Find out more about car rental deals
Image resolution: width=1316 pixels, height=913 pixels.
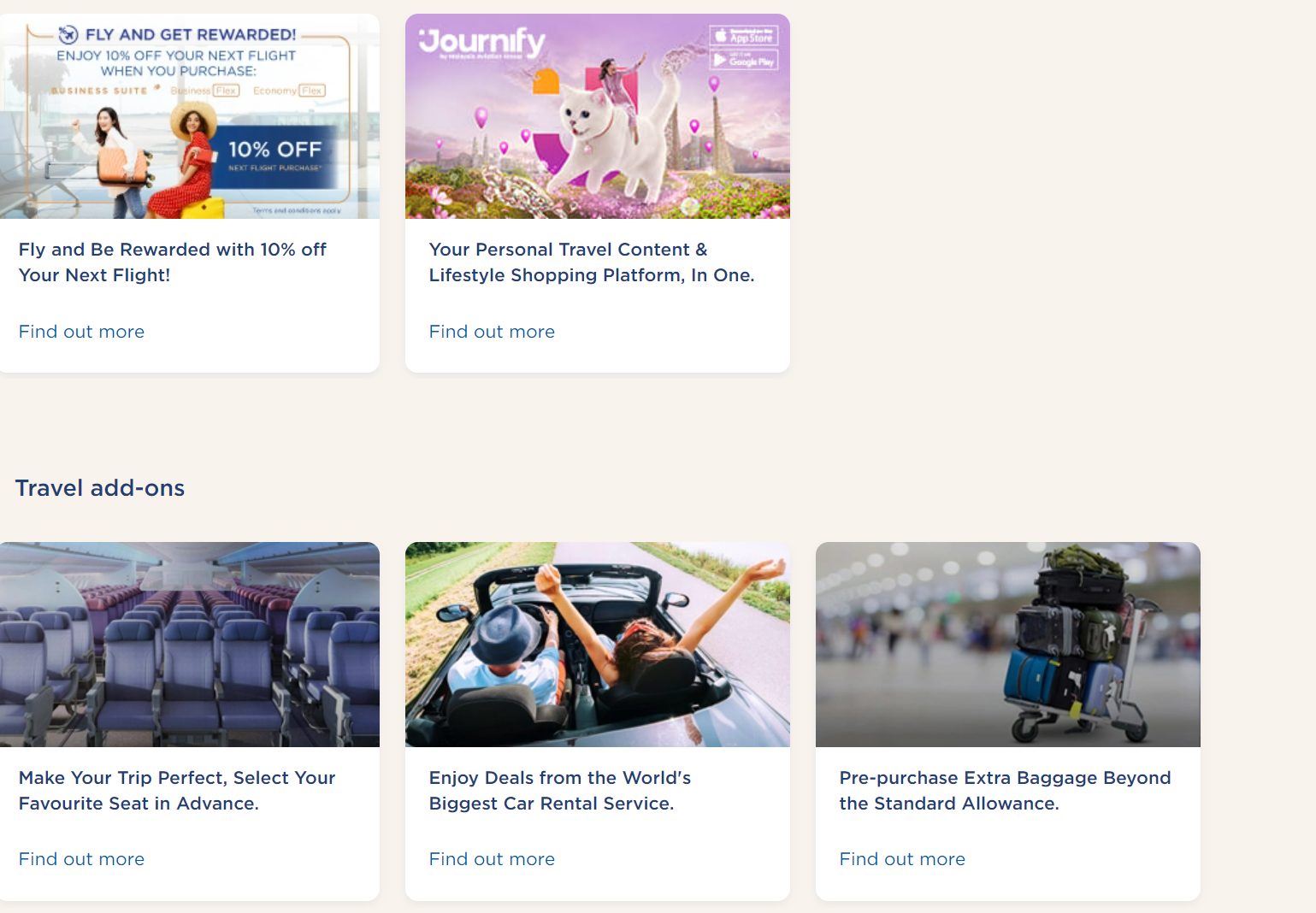coord(492,859)
